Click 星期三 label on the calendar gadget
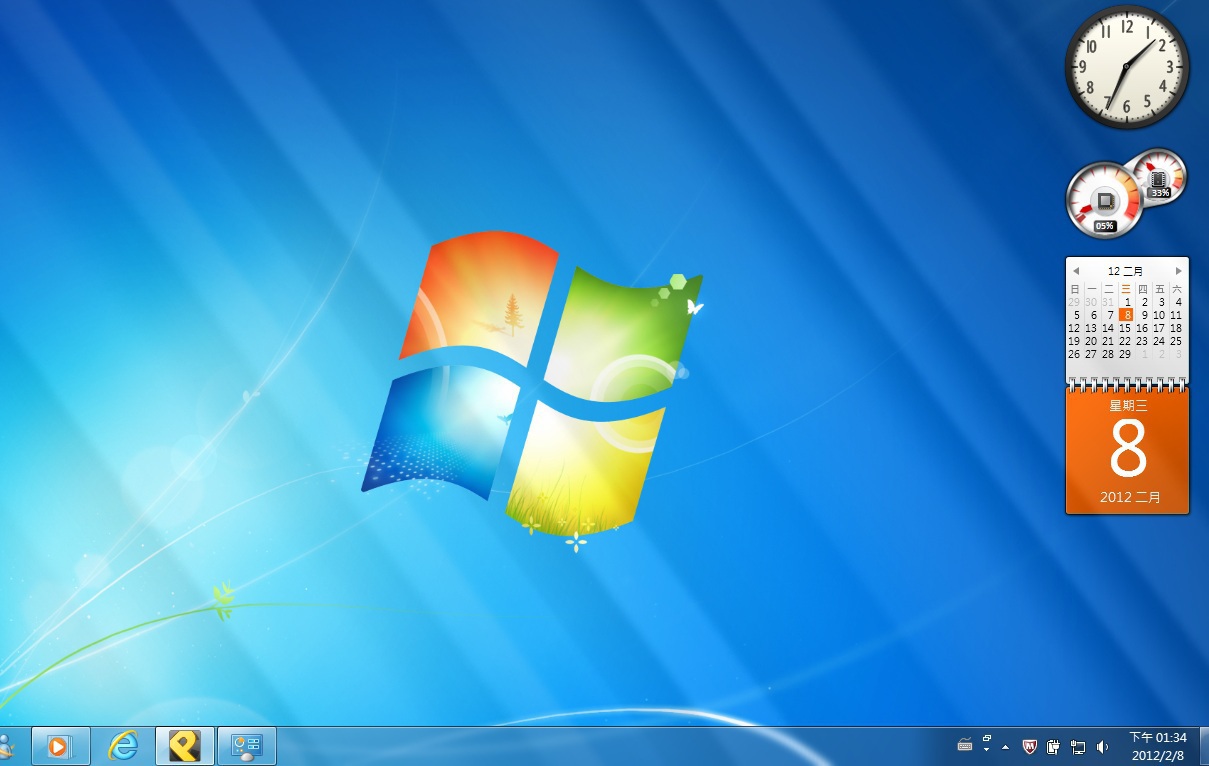The width and height of the screenshot is (1209, 766). click(1128, 406)
